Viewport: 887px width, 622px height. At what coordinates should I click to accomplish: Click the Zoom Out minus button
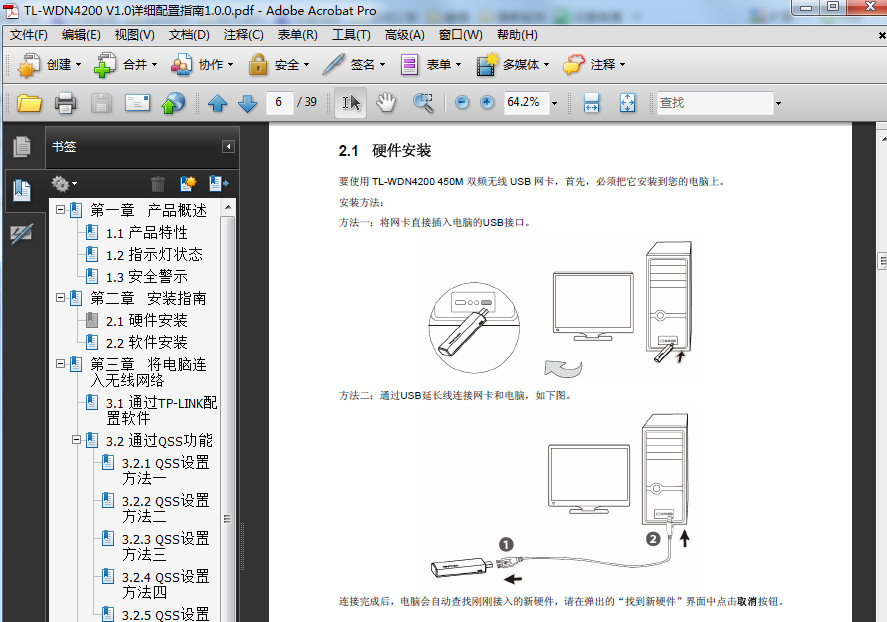459,102
